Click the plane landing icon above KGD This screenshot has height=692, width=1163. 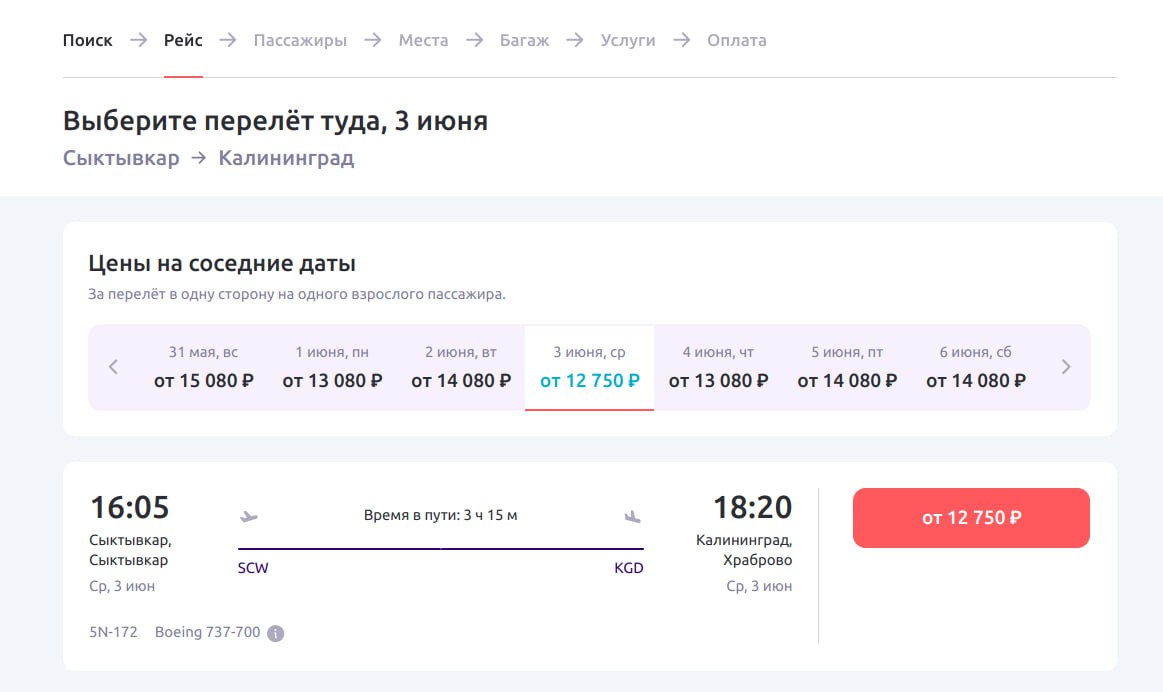pos(633,516)
